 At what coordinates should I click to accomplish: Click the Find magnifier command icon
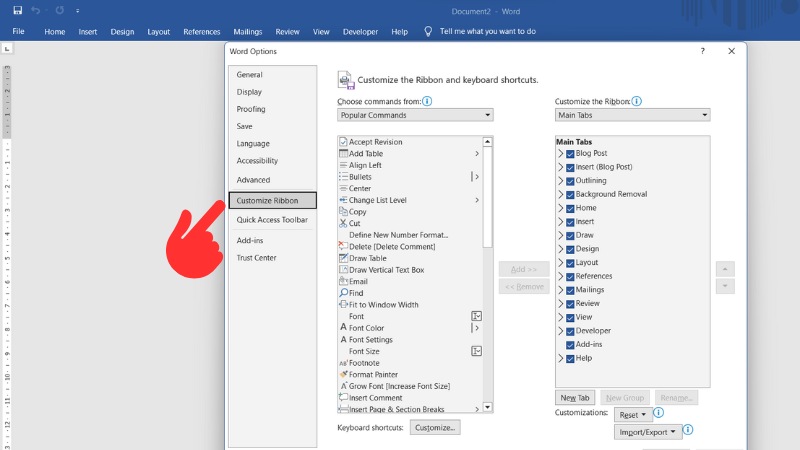(x=343, y=293)
